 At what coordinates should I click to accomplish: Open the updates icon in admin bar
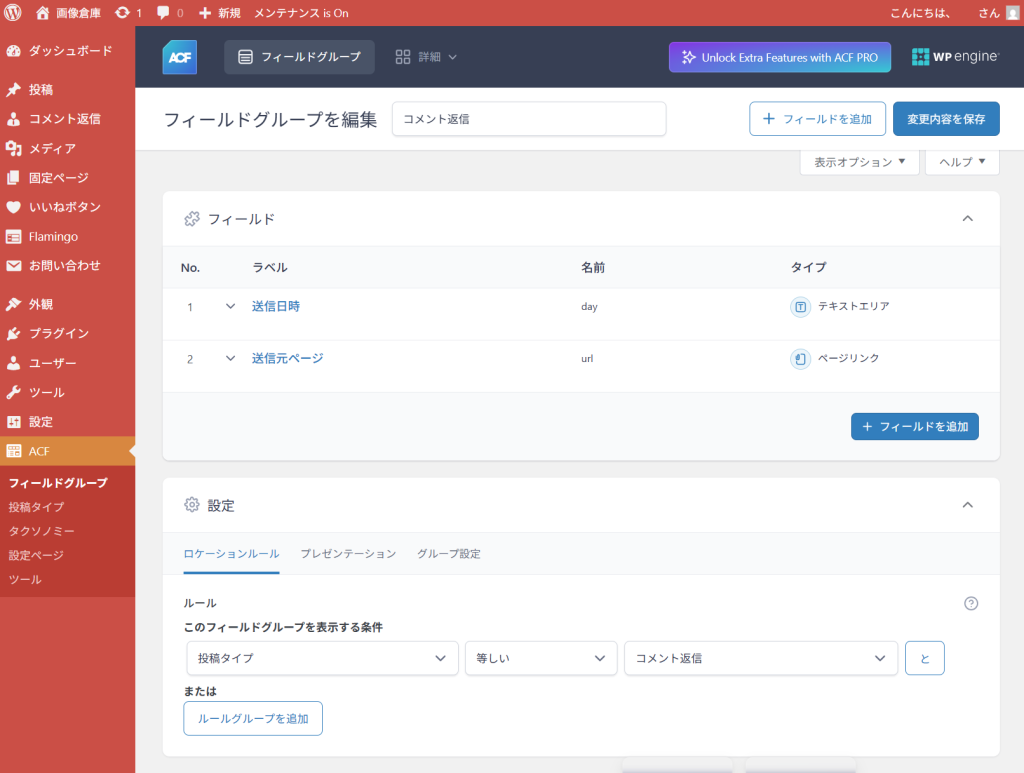tap(122, 13)
